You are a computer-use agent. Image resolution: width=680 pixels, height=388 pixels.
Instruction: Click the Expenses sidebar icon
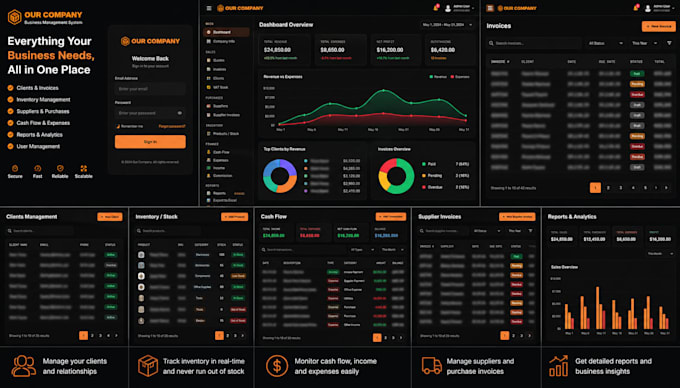pyautogui.click(x=209, y=160)
